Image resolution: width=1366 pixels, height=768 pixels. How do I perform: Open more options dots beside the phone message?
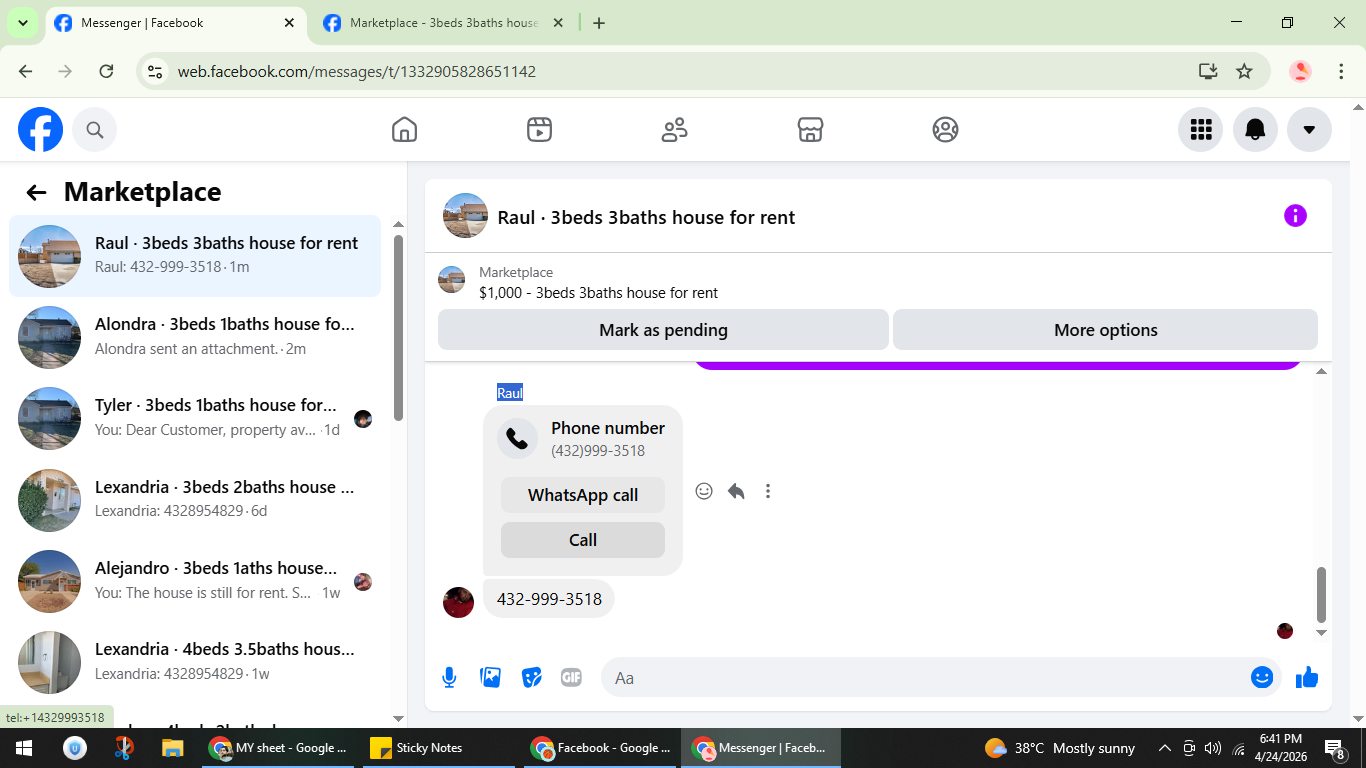pyautogui.click(x=768, y=491)
